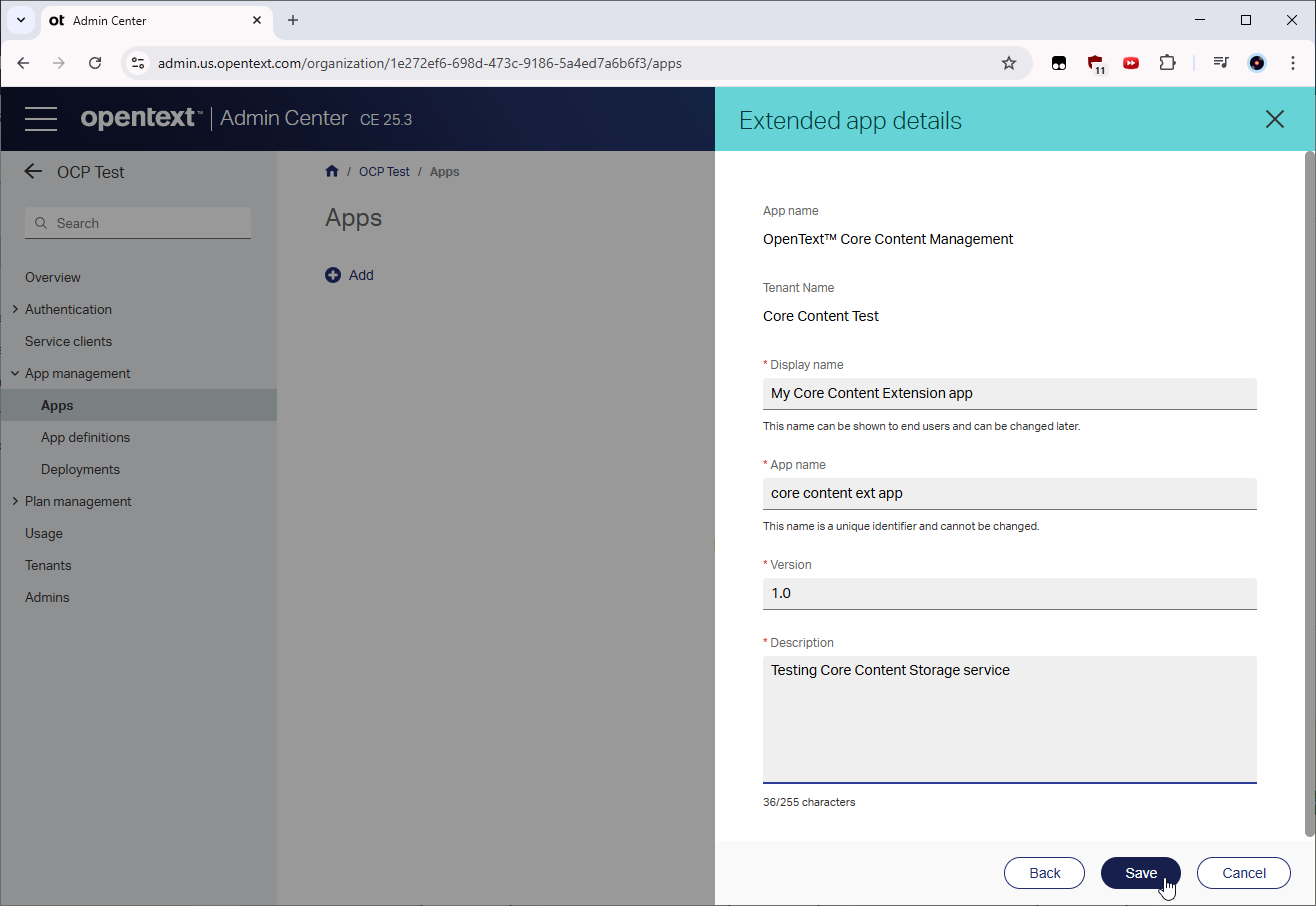
Task: Click the plus icon next to Add
Action: click(333, 275)
